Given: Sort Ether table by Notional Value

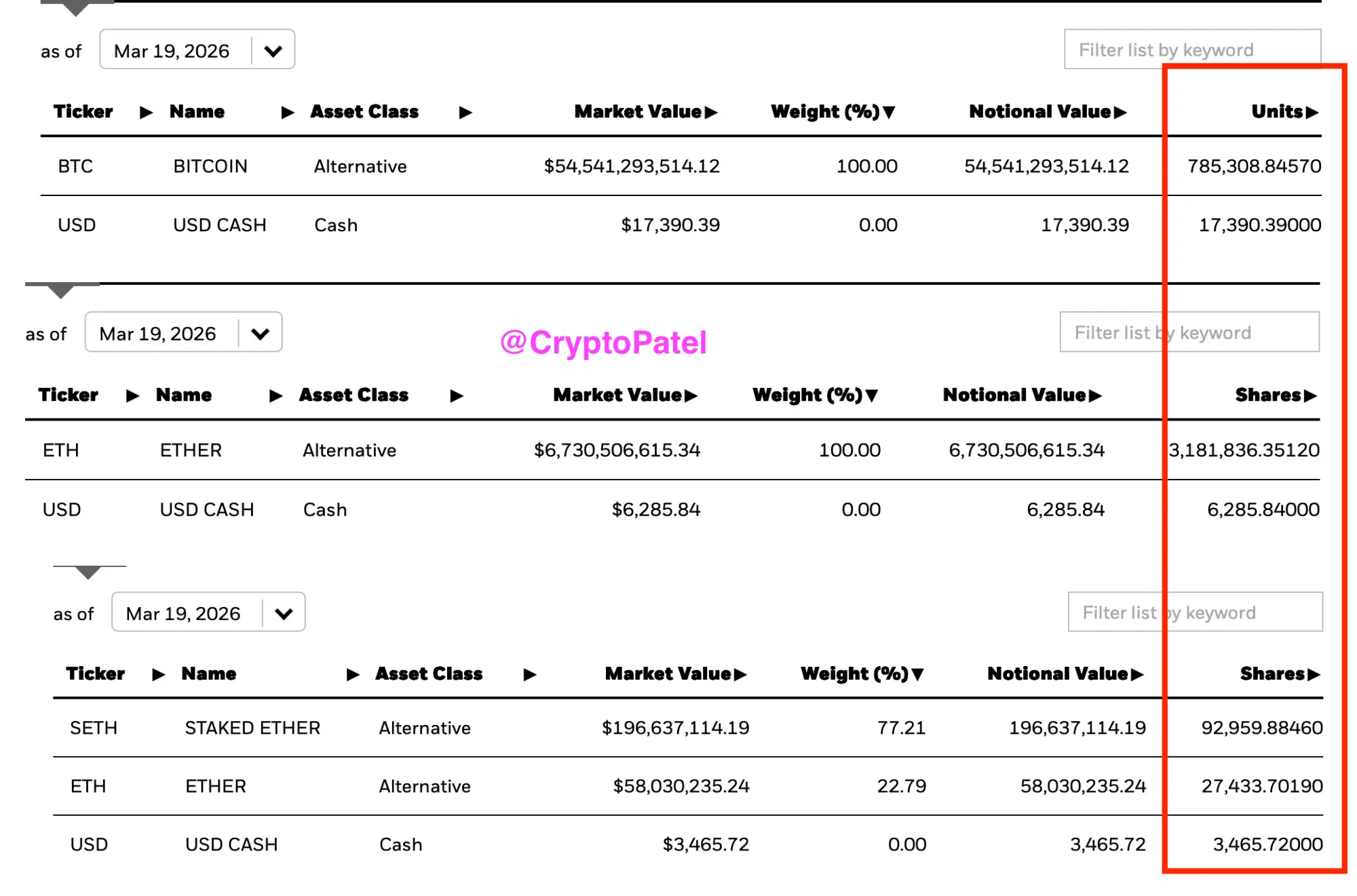Looking at the screenshot, I should coord(1095,395).
